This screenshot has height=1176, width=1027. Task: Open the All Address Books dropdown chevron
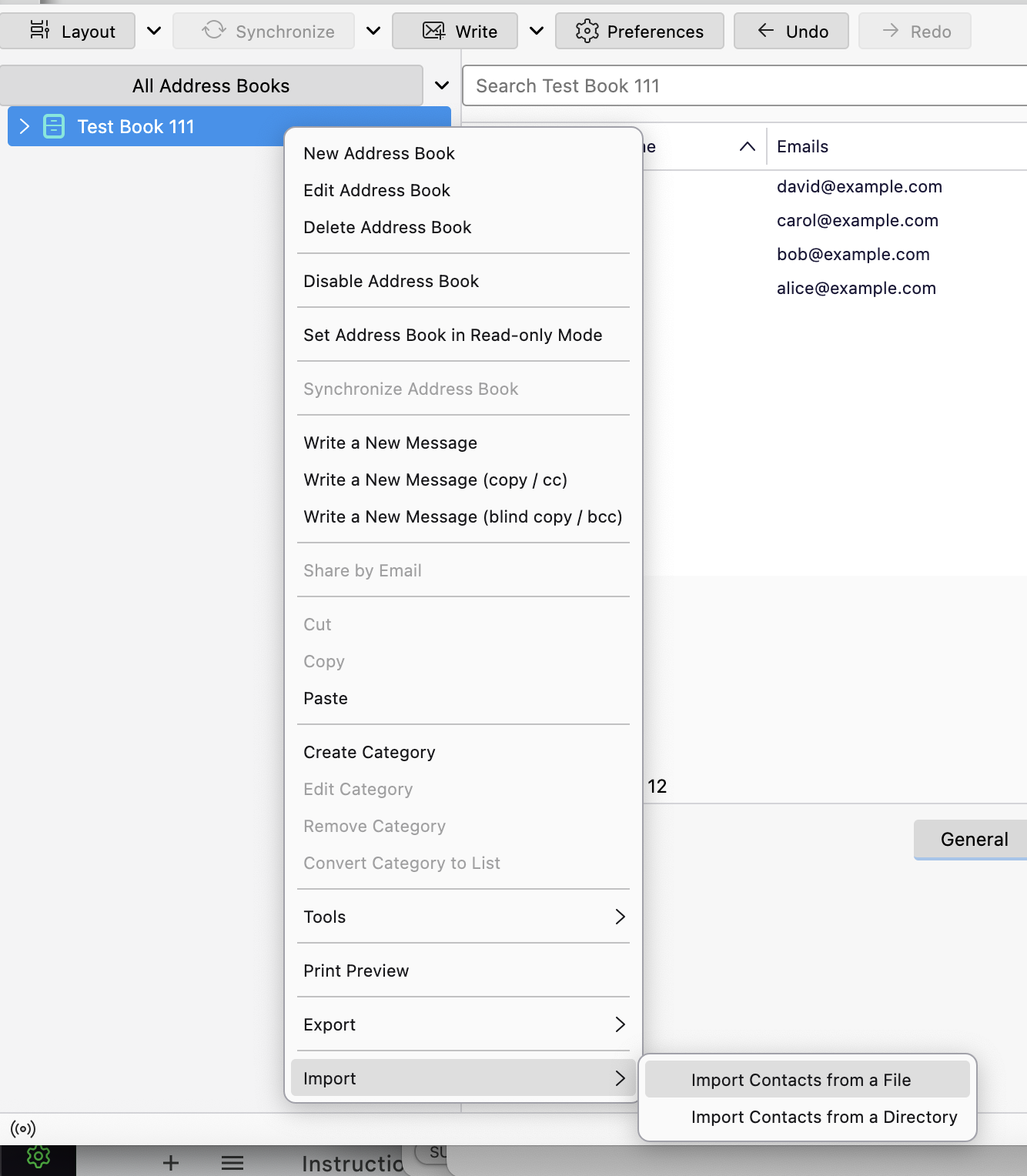pos(442,85)
